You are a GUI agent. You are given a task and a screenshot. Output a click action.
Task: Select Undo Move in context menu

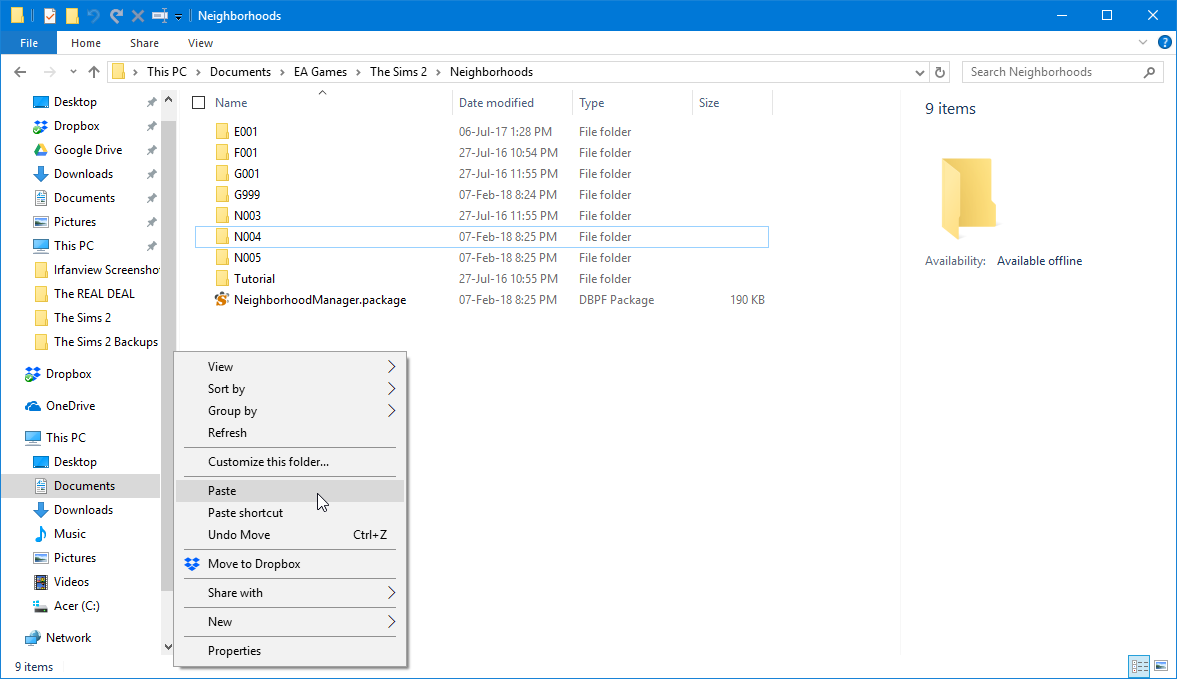290,535
